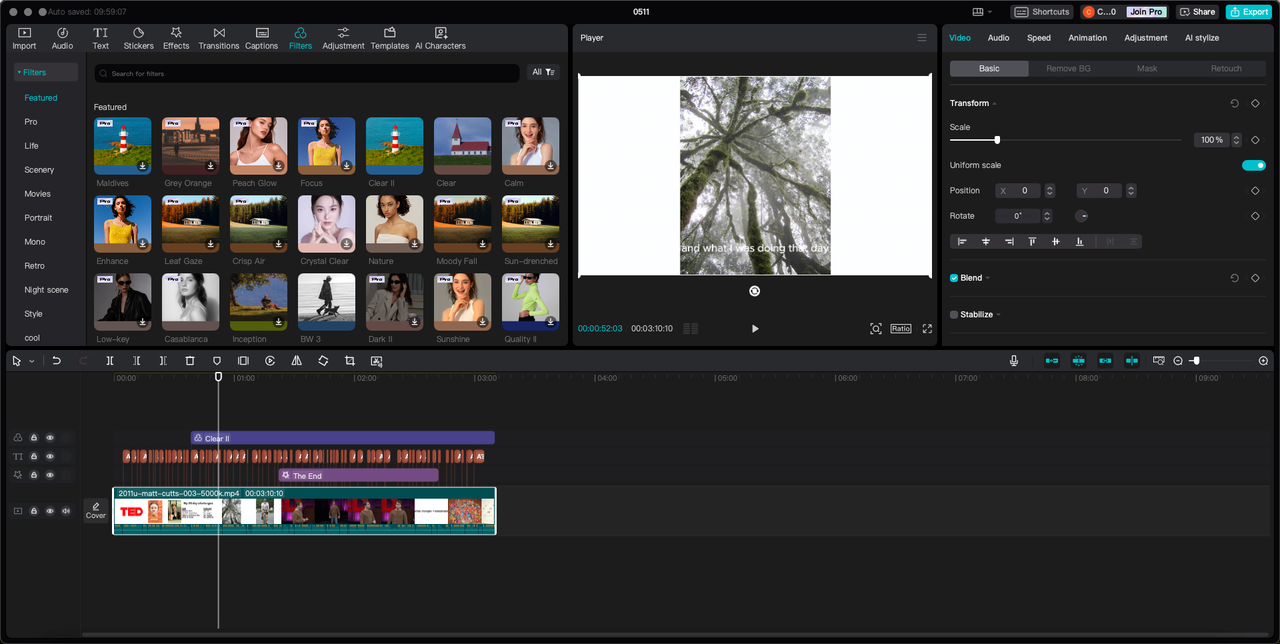Click the Fullscreen preview icon in Player

pyautogui.click(x=927, y=328)
